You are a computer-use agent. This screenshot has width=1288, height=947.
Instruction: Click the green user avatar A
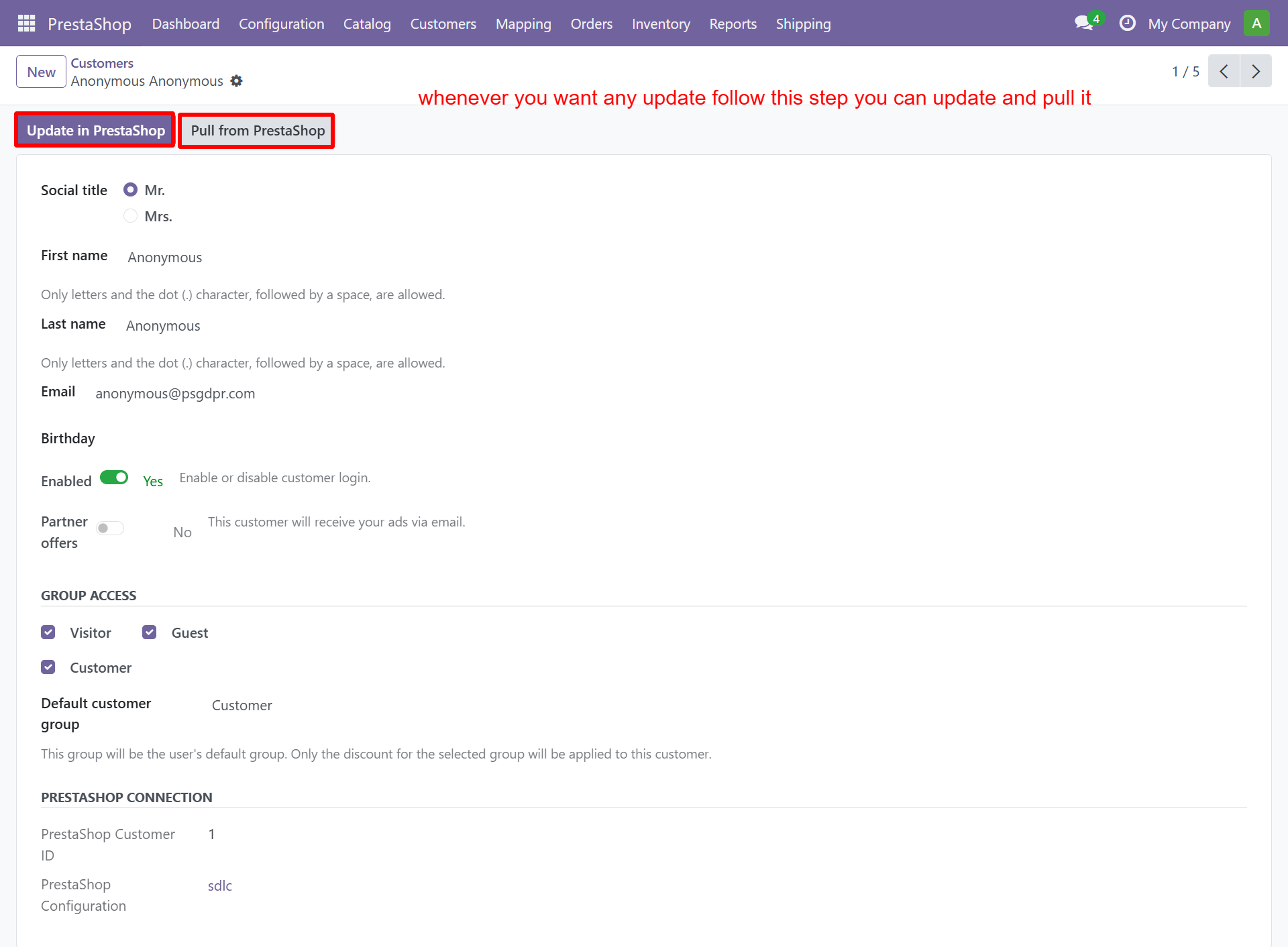1256,23
